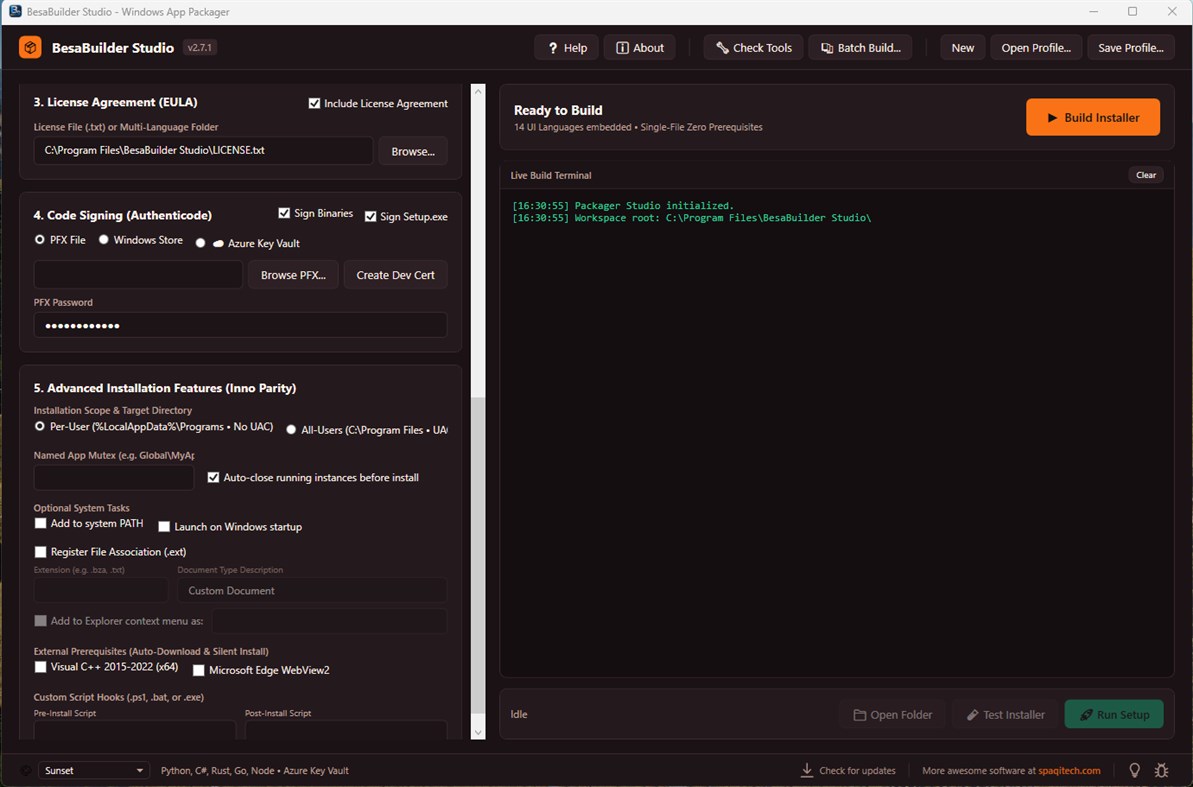Click the app icon in the title bar
The image size is (1193, 787).
click(x=14, y=11)
